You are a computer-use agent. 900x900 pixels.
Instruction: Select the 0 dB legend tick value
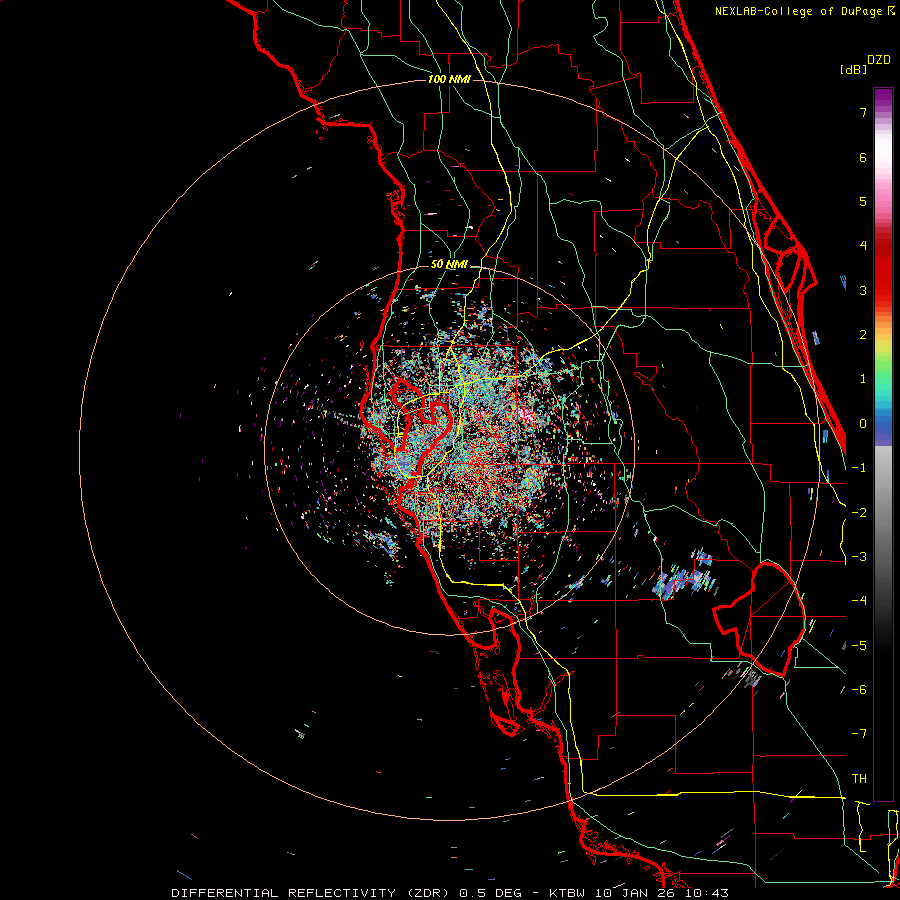point(863,424)
